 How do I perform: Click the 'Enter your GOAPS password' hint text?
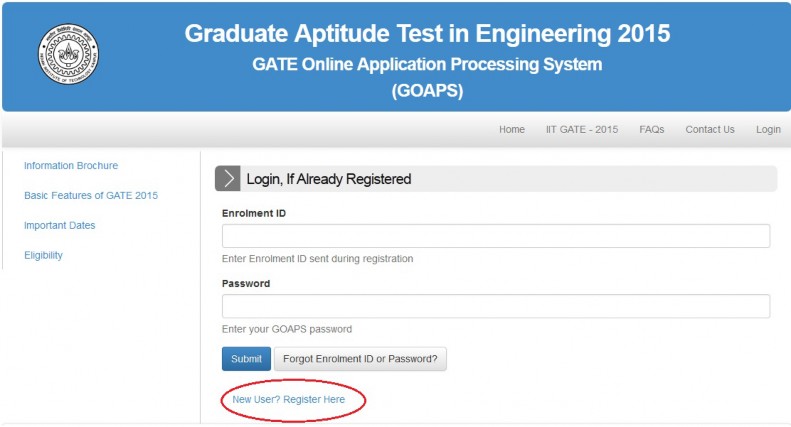[x=287, y=329]
